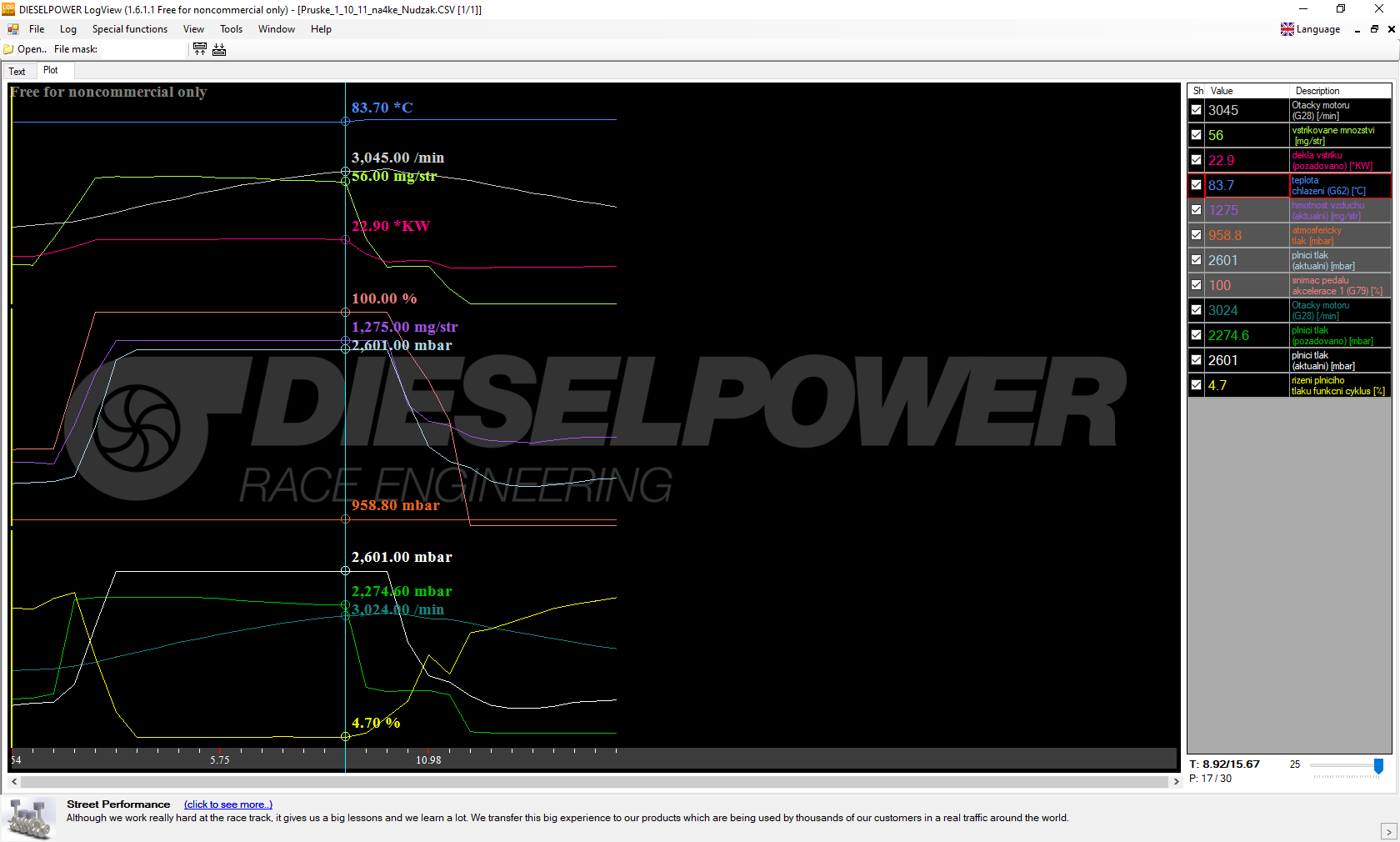The image size is (1400, 842).
Task: Open the Help menu
Action: click(x=321, y=29)
